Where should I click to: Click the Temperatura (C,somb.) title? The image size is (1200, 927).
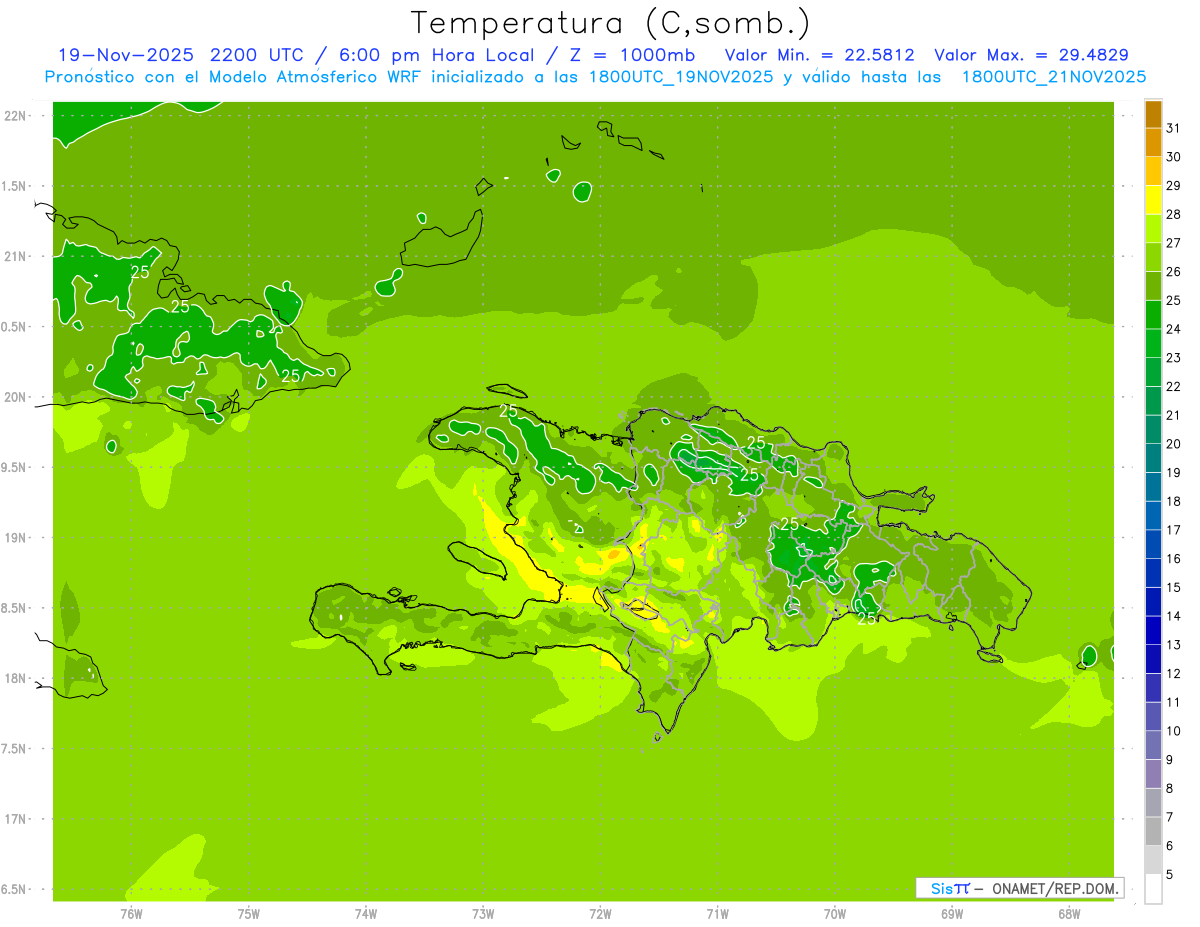tap(611, 23)
